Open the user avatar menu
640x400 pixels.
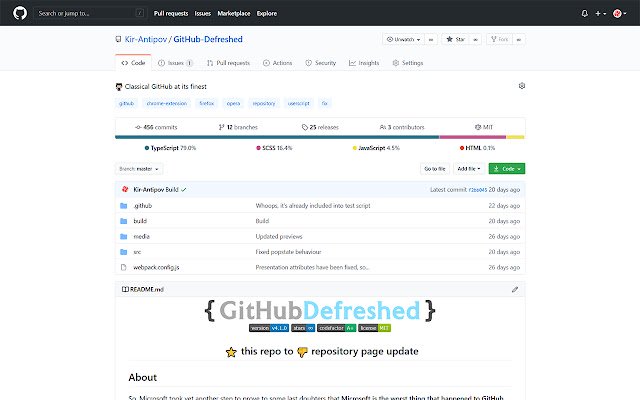[620, 13]
